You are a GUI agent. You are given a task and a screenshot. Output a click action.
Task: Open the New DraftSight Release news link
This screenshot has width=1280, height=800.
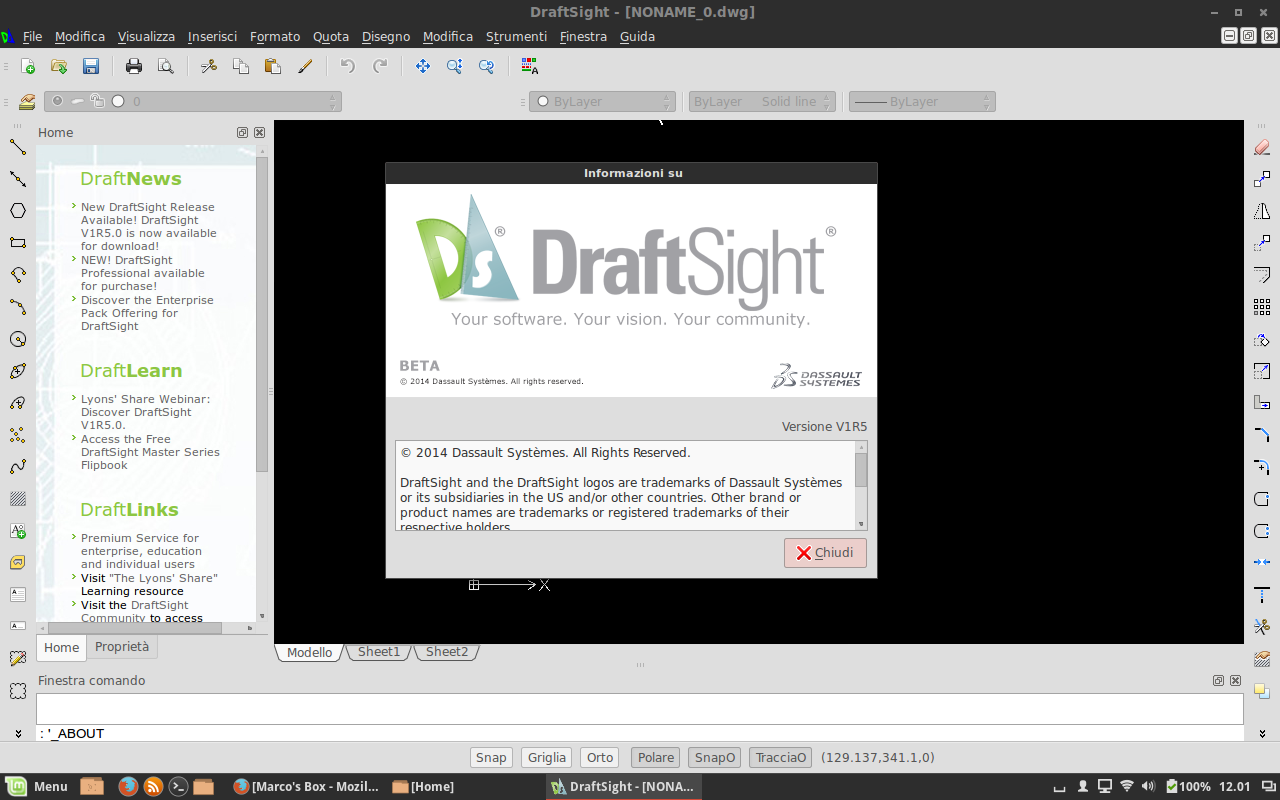(x=148, y=226)
